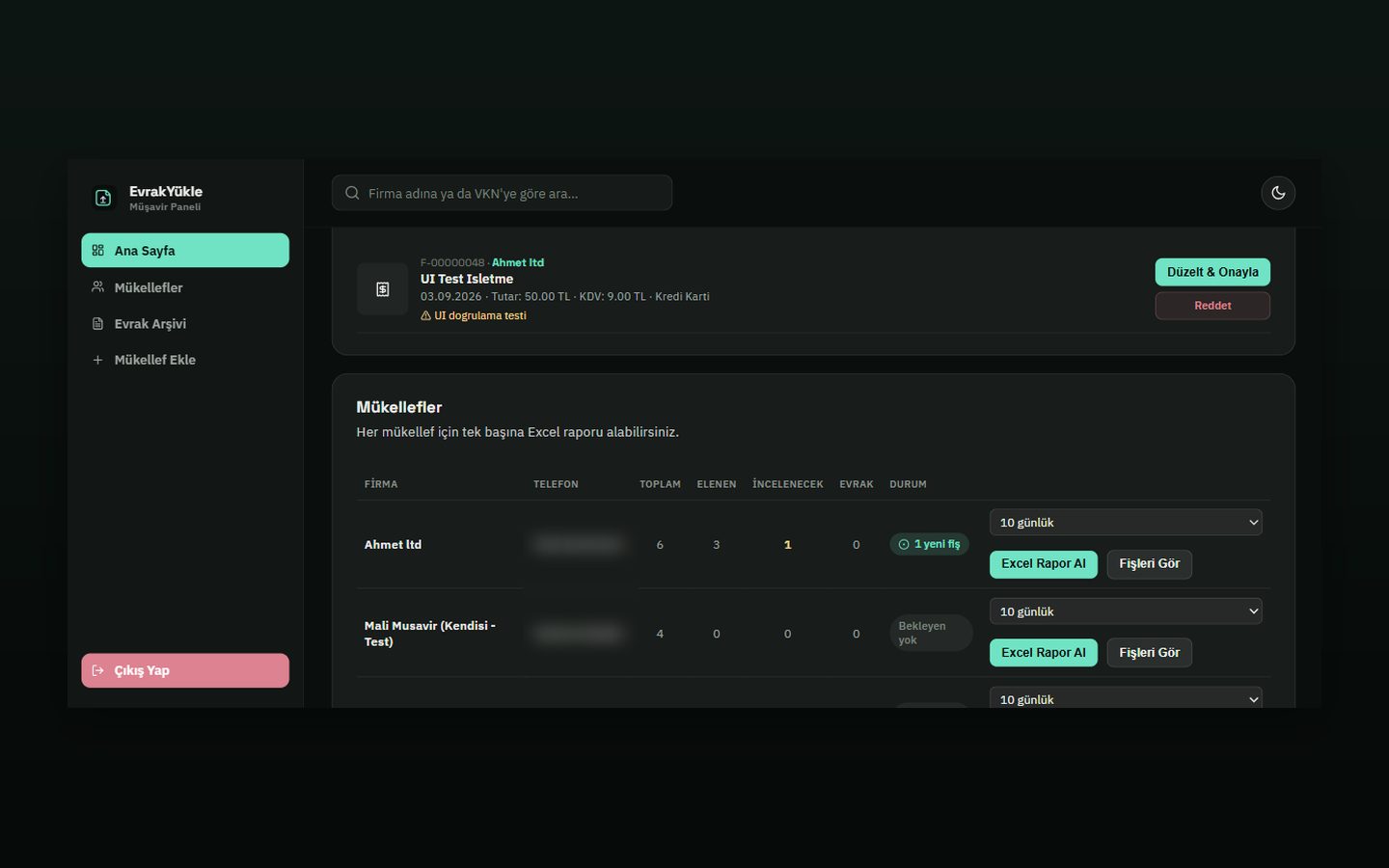Click the Ana Sayfa grid icon
Image resolution: width=1389 pixels, height=868 pixels.
[97, 250]
